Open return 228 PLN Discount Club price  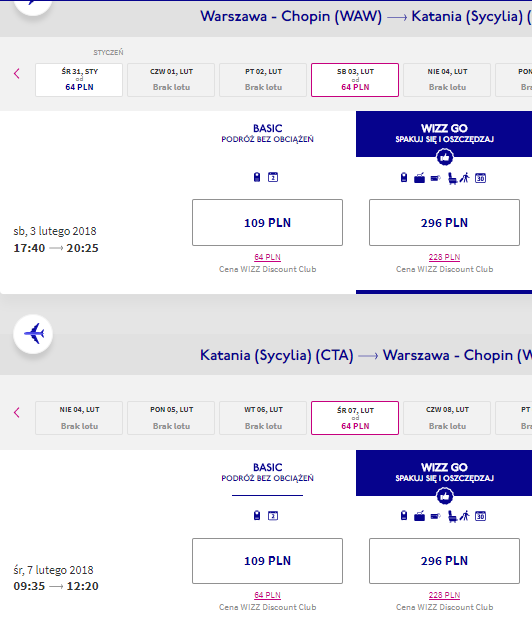pos(444,595)
